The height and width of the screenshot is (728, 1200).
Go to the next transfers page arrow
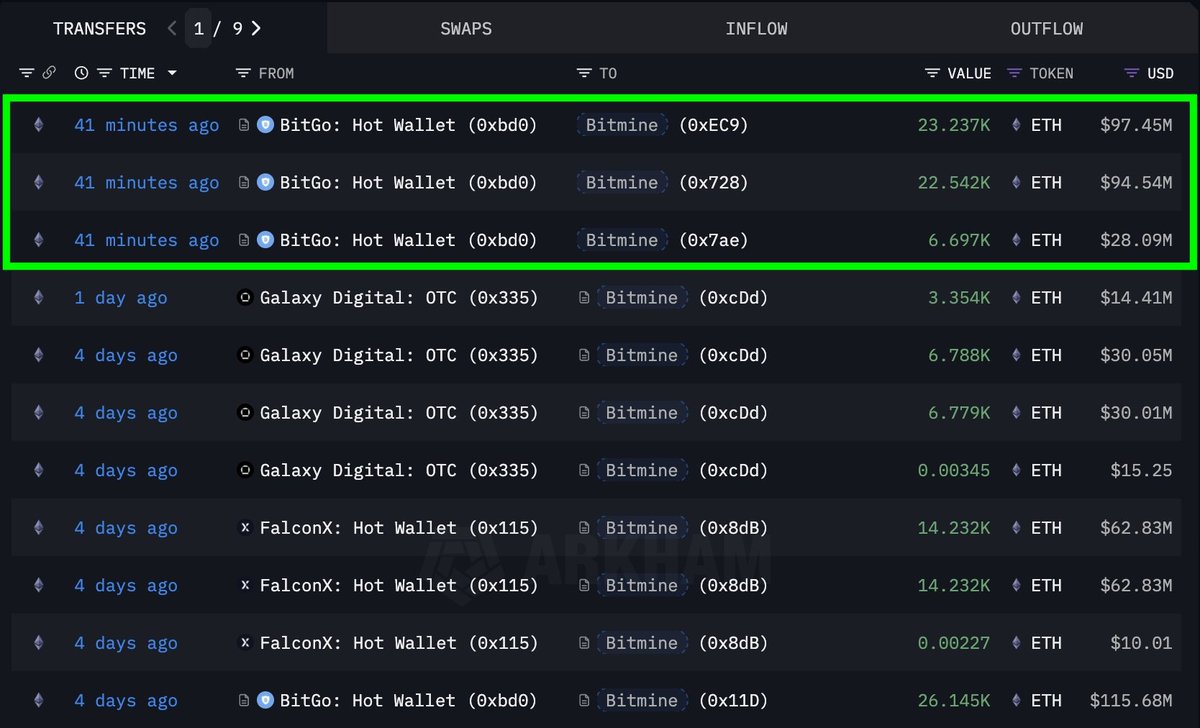click(x=256, y=28)
